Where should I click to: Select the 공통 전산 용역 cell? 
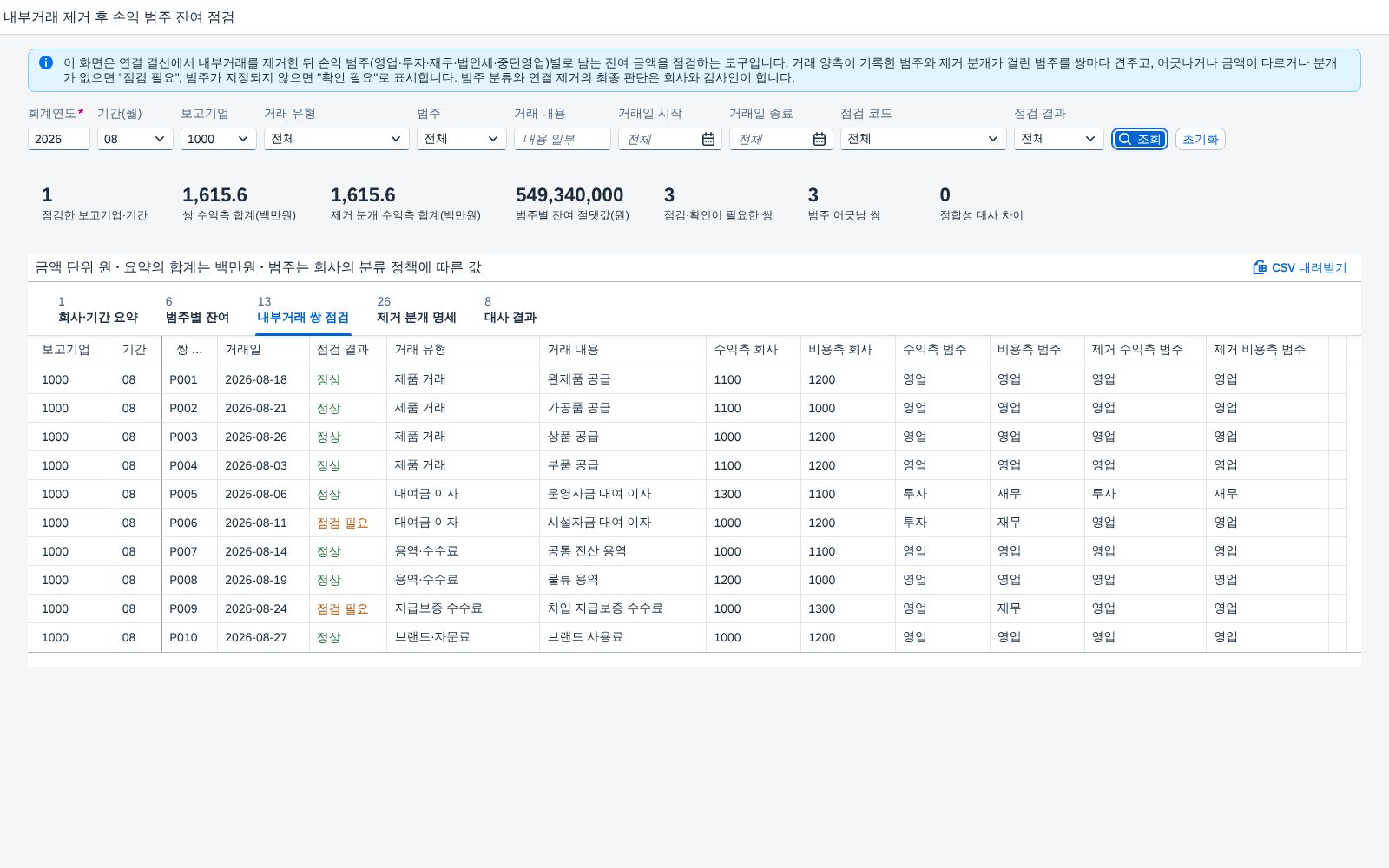click(x=622, y=551)
